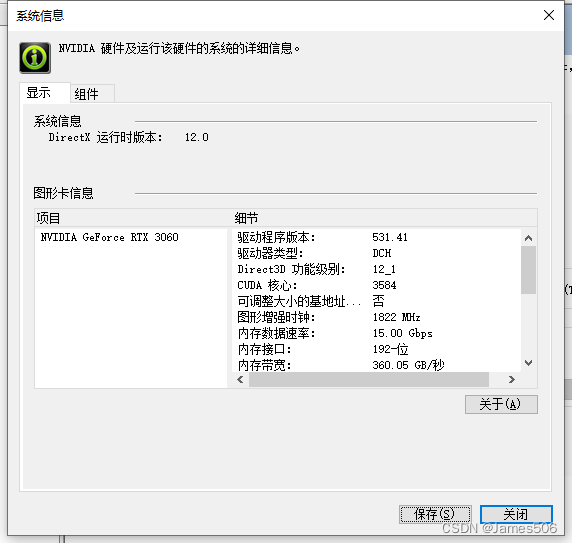Select memory bandwidth 360.05 GB/秒

[x=408, y=365]
